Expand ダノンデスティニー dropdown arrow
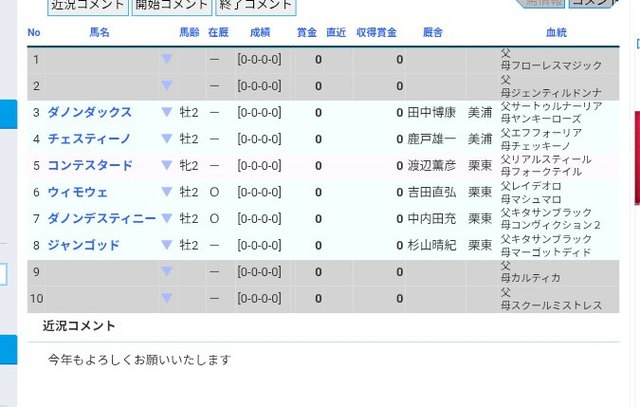The width and height of the screenshot is (640, 407). coord(167,218)
